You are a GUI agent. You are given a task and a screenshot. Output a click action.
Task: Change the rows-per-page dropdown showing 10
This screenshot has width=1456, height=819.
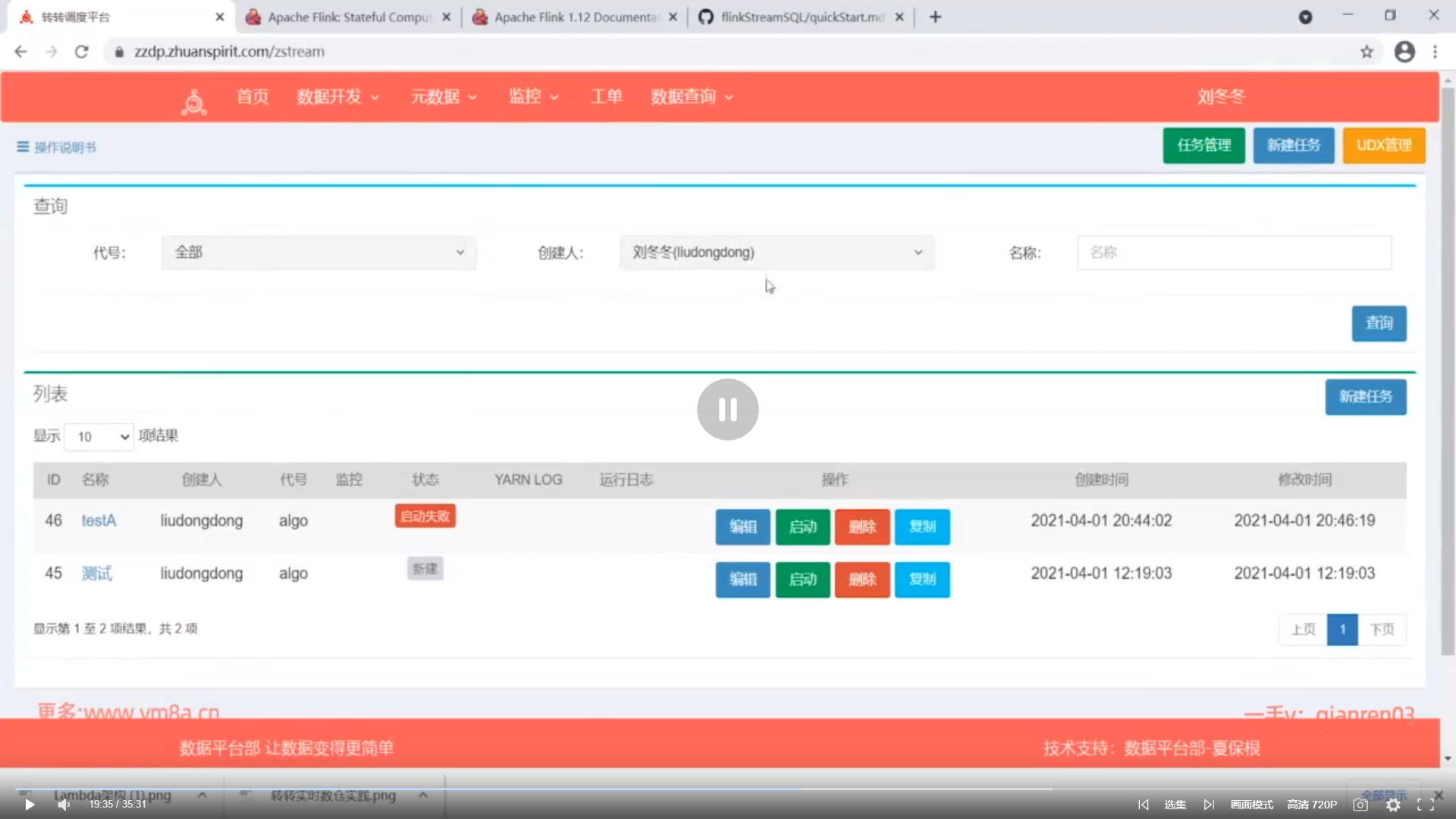[99, 437]
